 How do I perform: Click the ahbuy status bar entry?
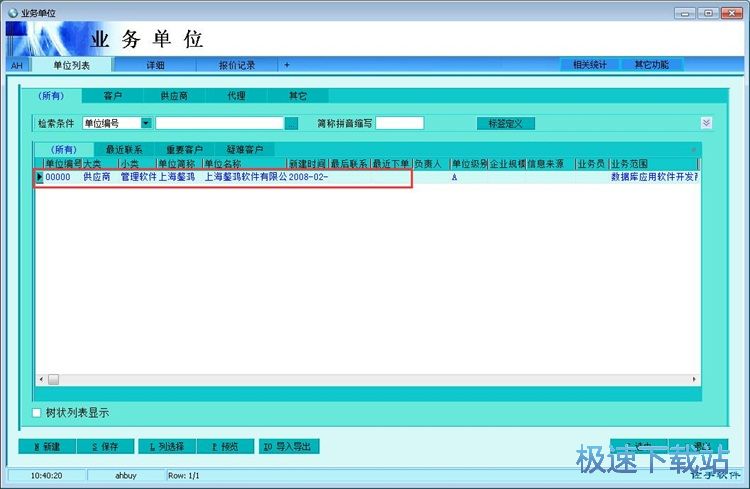point(126,476)
